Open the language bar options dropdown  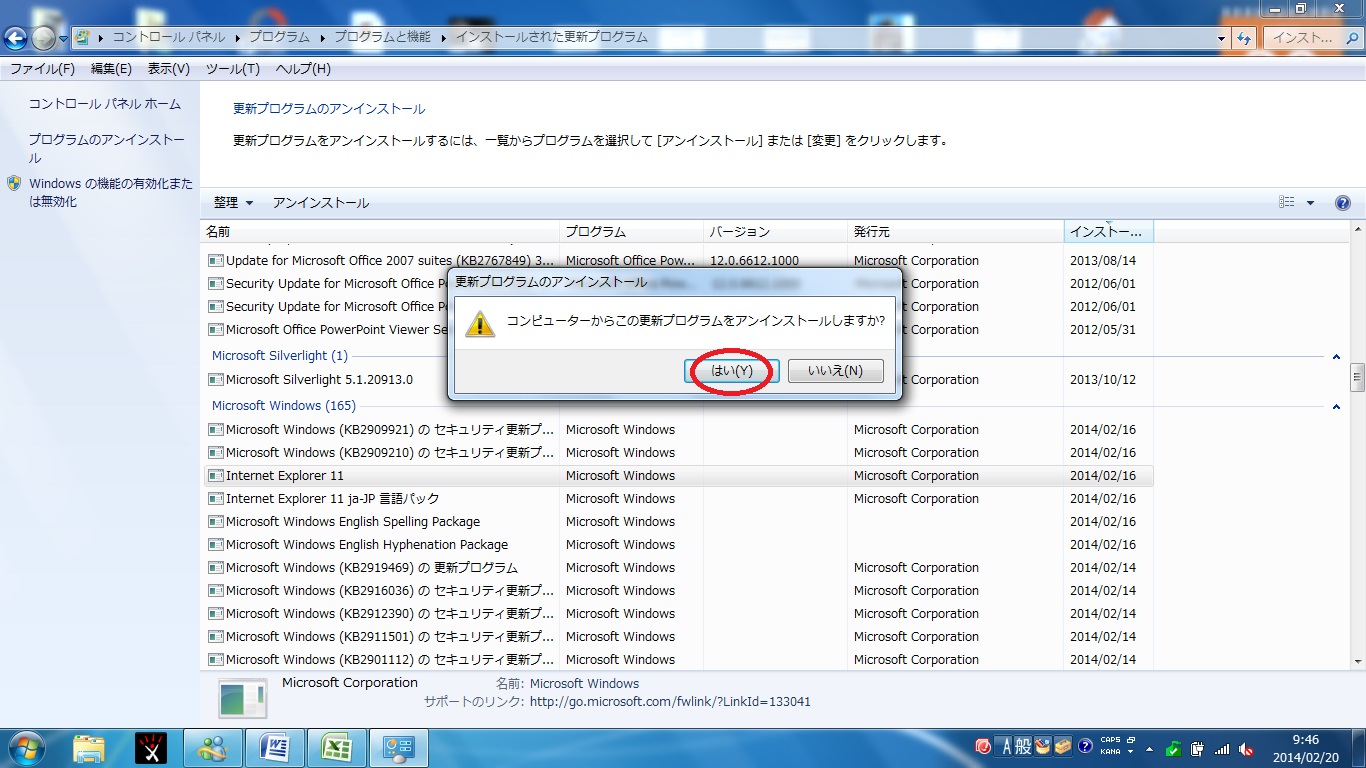coord(1131,753)
